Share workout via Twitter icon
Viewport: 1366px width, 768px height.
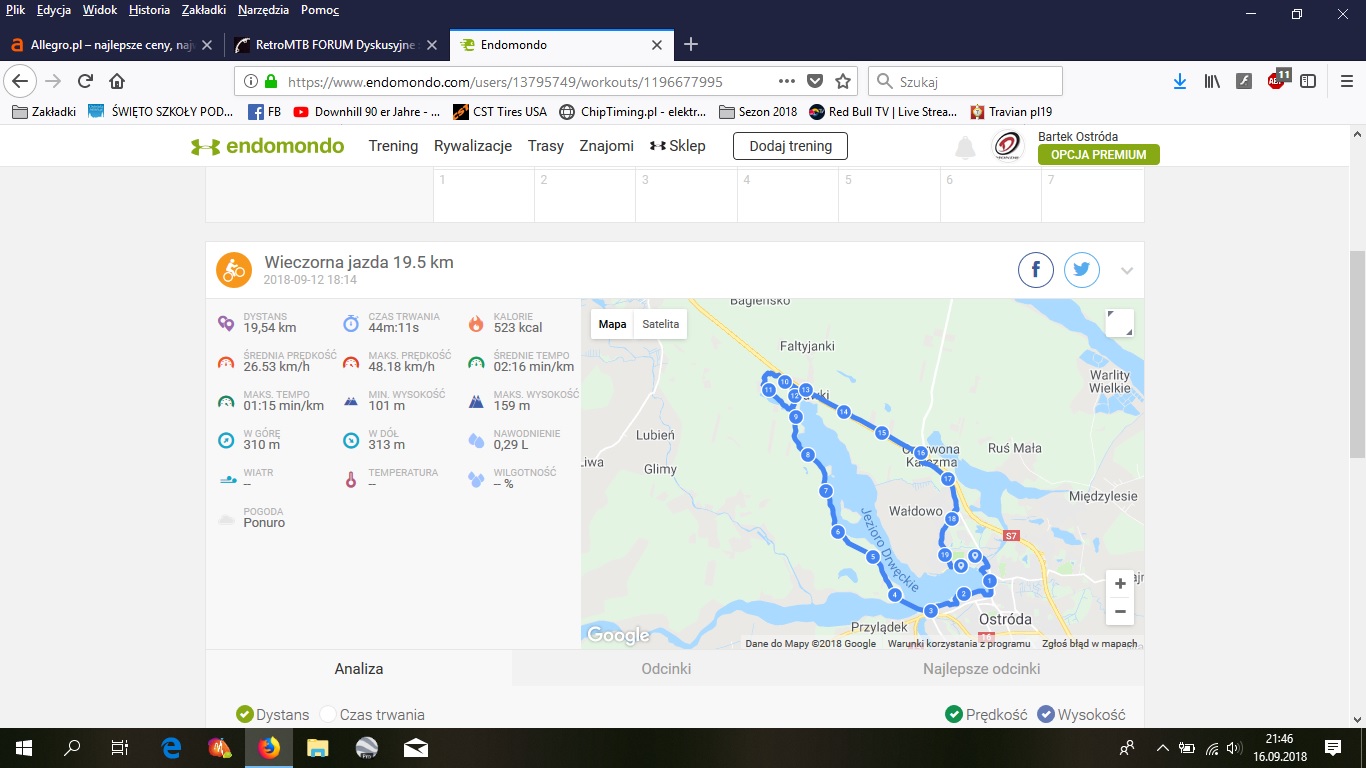[1082, 270]
